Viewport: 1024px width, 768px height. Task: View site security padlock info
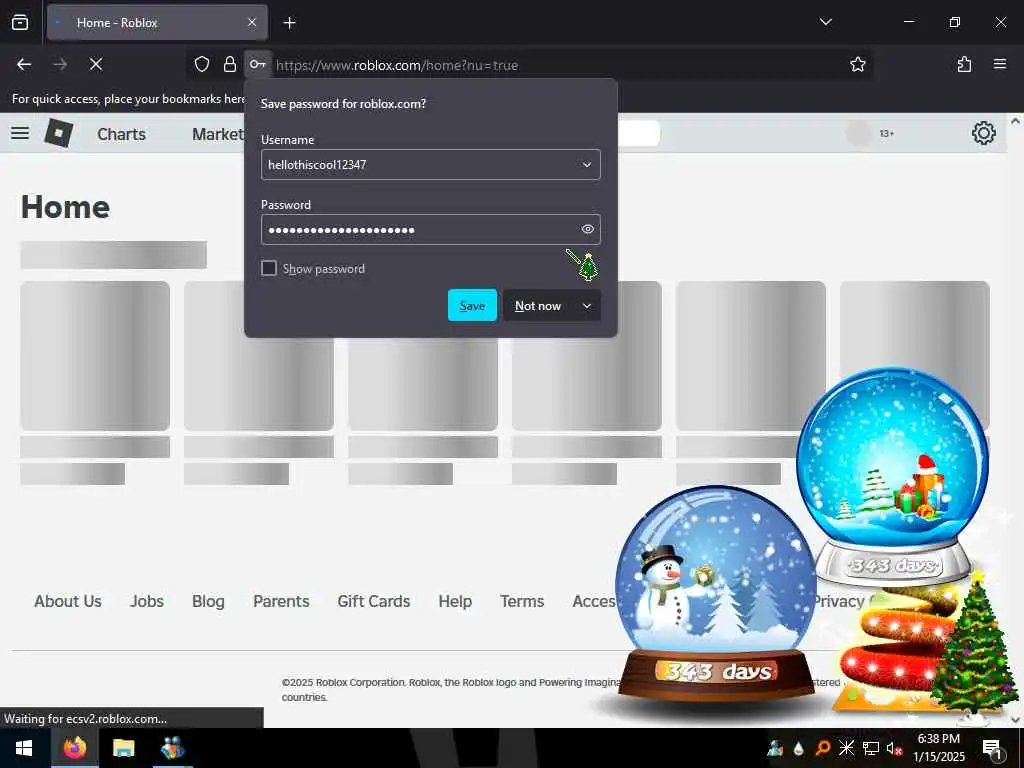[x=230, y=64]
